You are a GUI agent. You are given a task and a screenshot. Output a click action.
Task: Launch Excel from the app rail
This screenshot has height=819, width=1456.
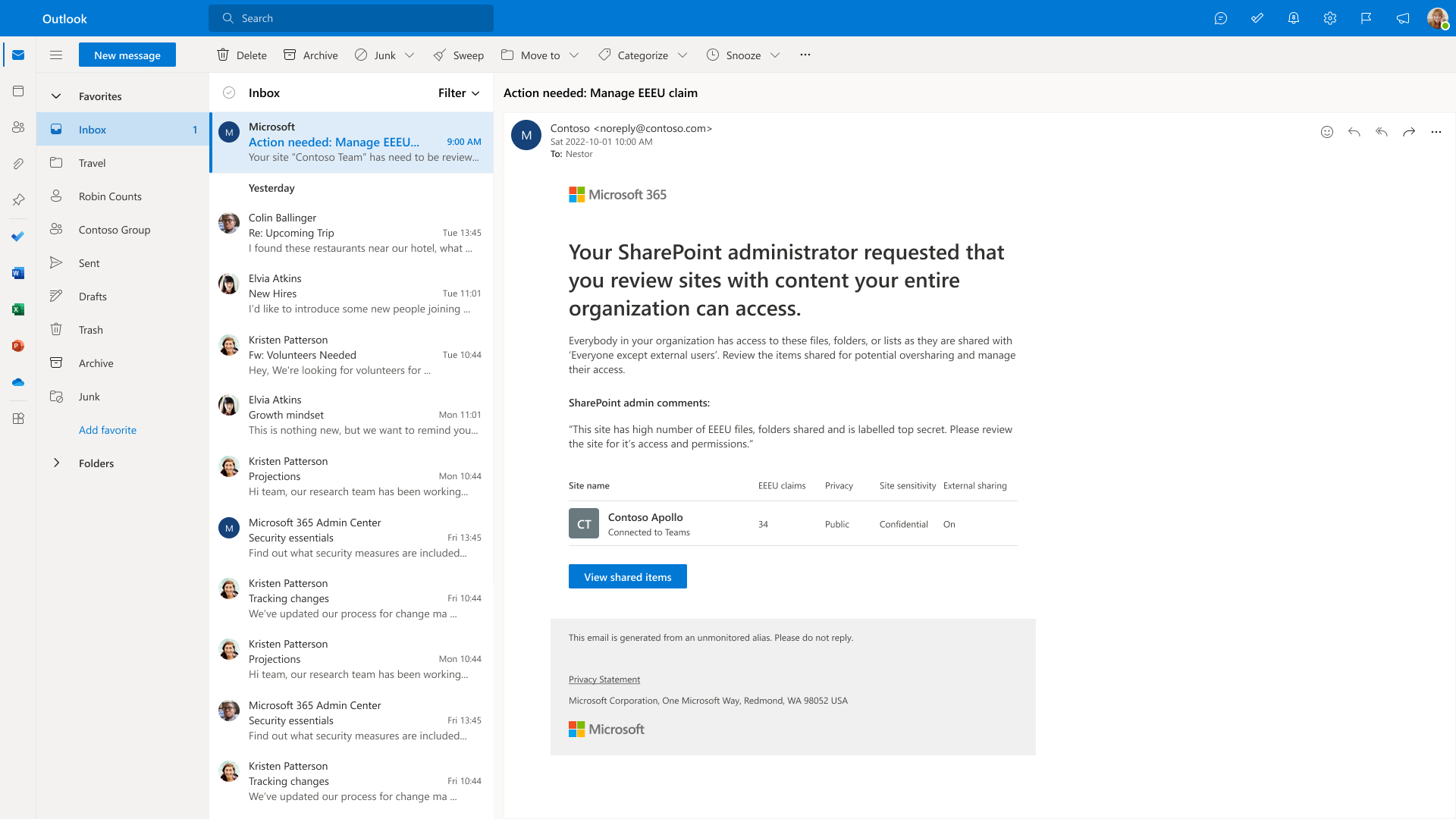point(18,309)
